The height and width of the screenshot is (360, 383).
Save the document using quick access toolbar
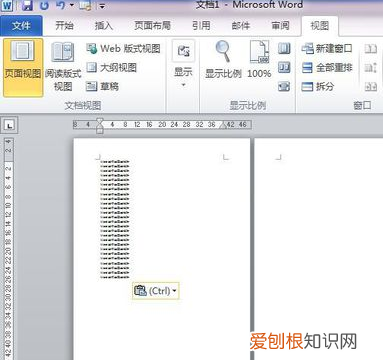(27, 5)
